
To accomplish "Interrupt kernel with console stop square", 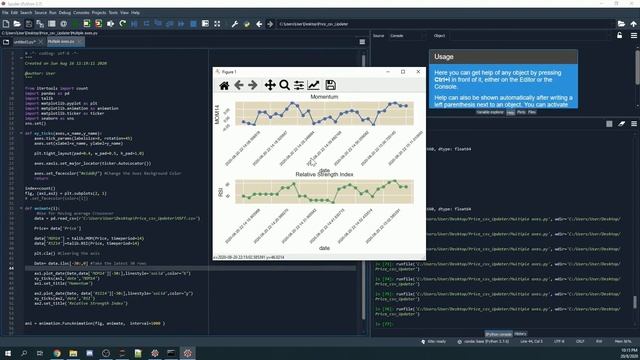I will (609, 124).
